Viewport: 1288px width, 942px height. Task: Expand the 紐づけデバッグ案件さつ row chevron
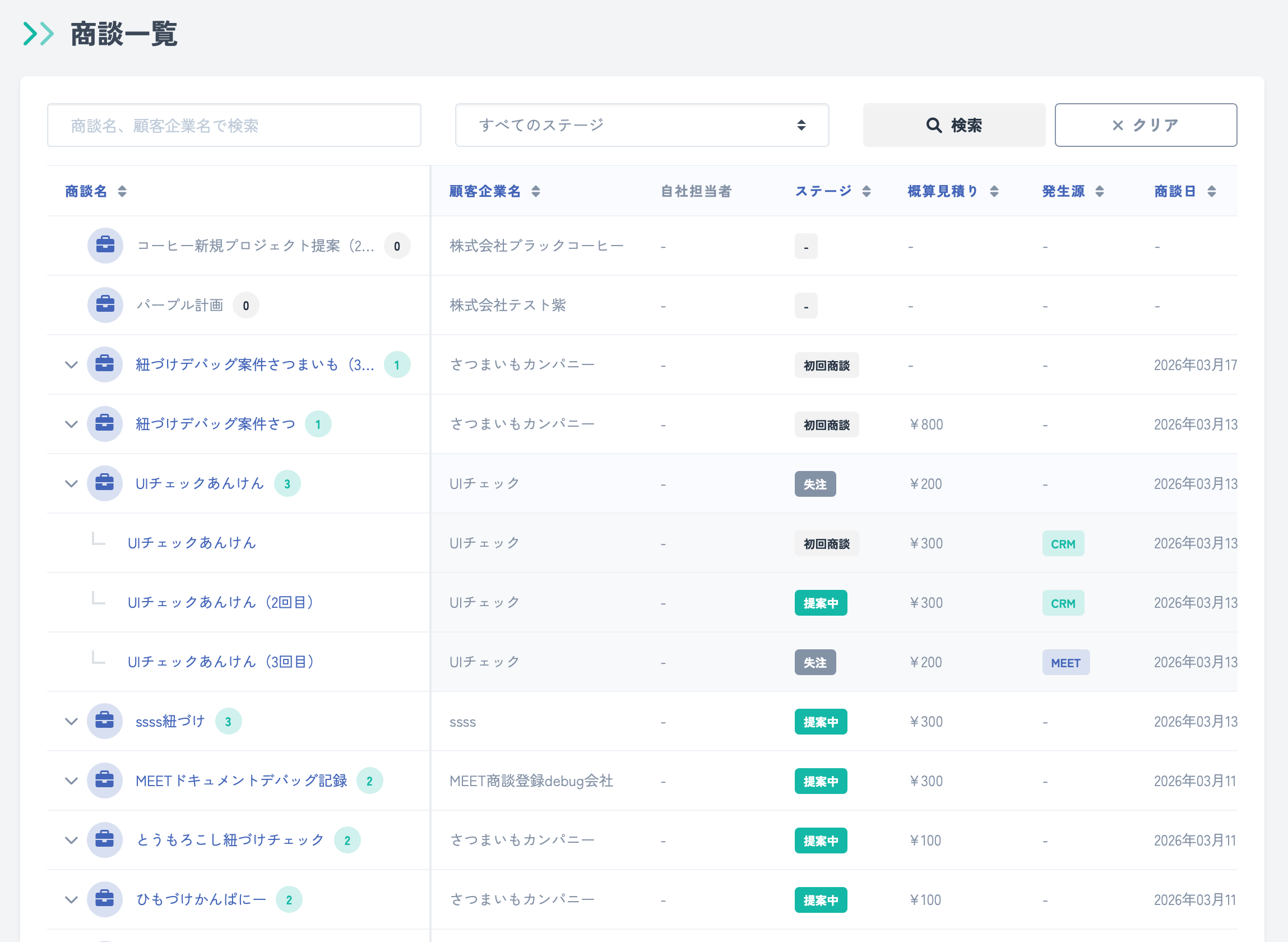click(x=71, y=424)
